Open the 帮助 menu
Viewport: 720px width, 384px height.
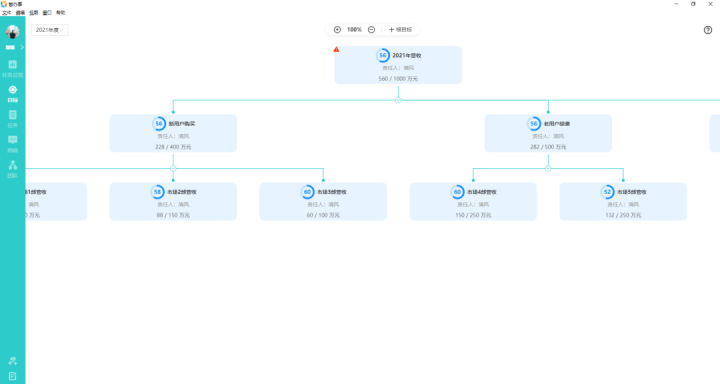click(61, 13)
